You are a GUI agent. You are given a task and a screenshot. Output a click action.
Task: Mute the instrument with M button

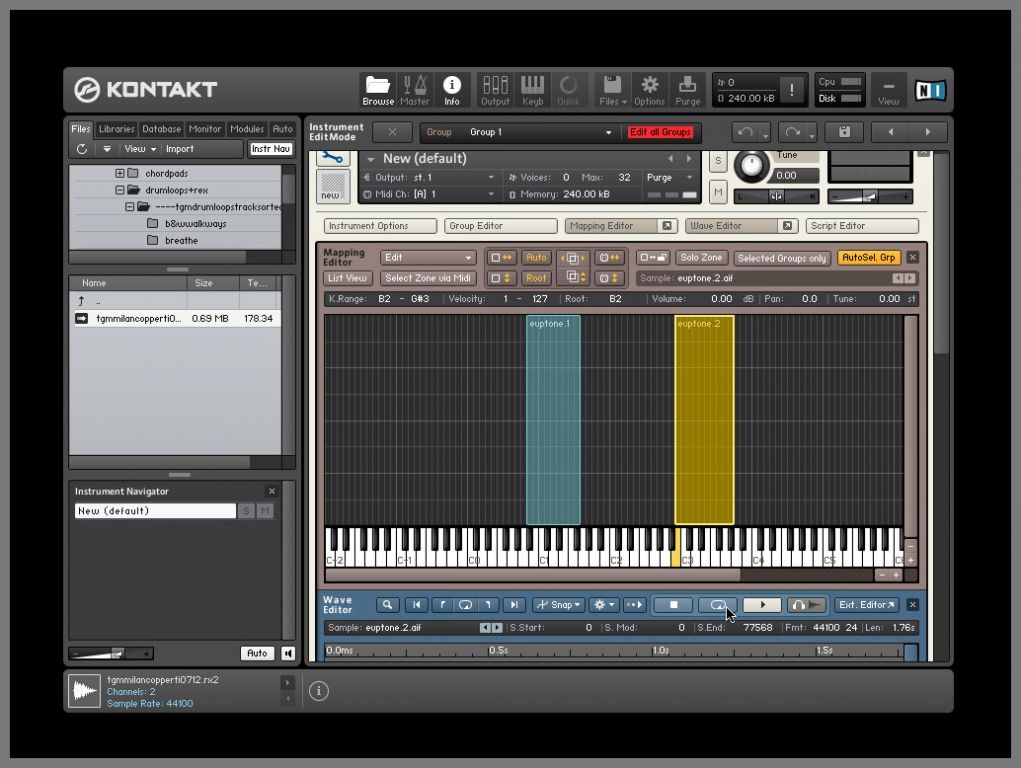coord(718,192)
